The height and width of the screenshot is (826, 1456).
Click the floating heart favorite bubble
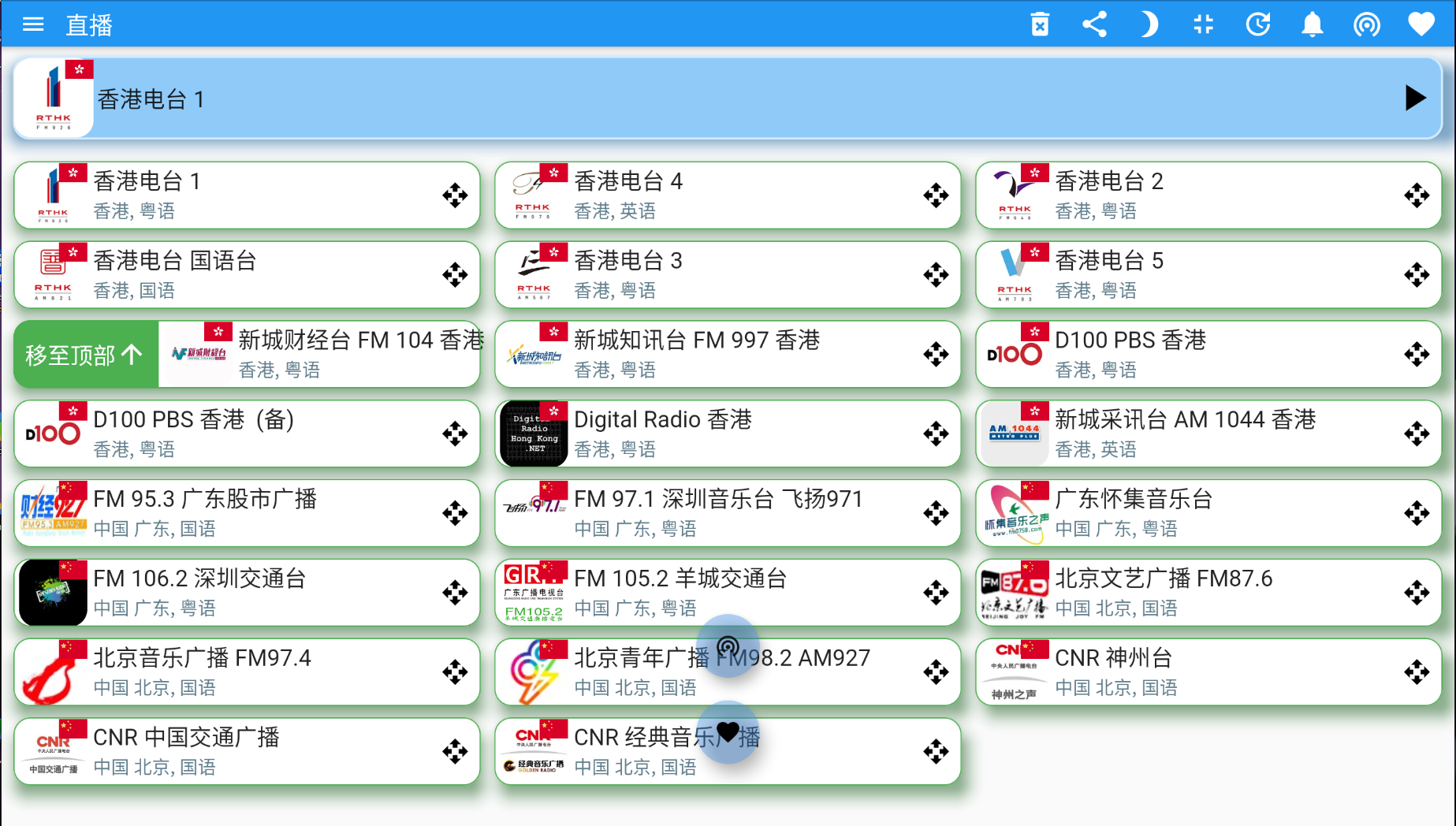pos(728,732)
